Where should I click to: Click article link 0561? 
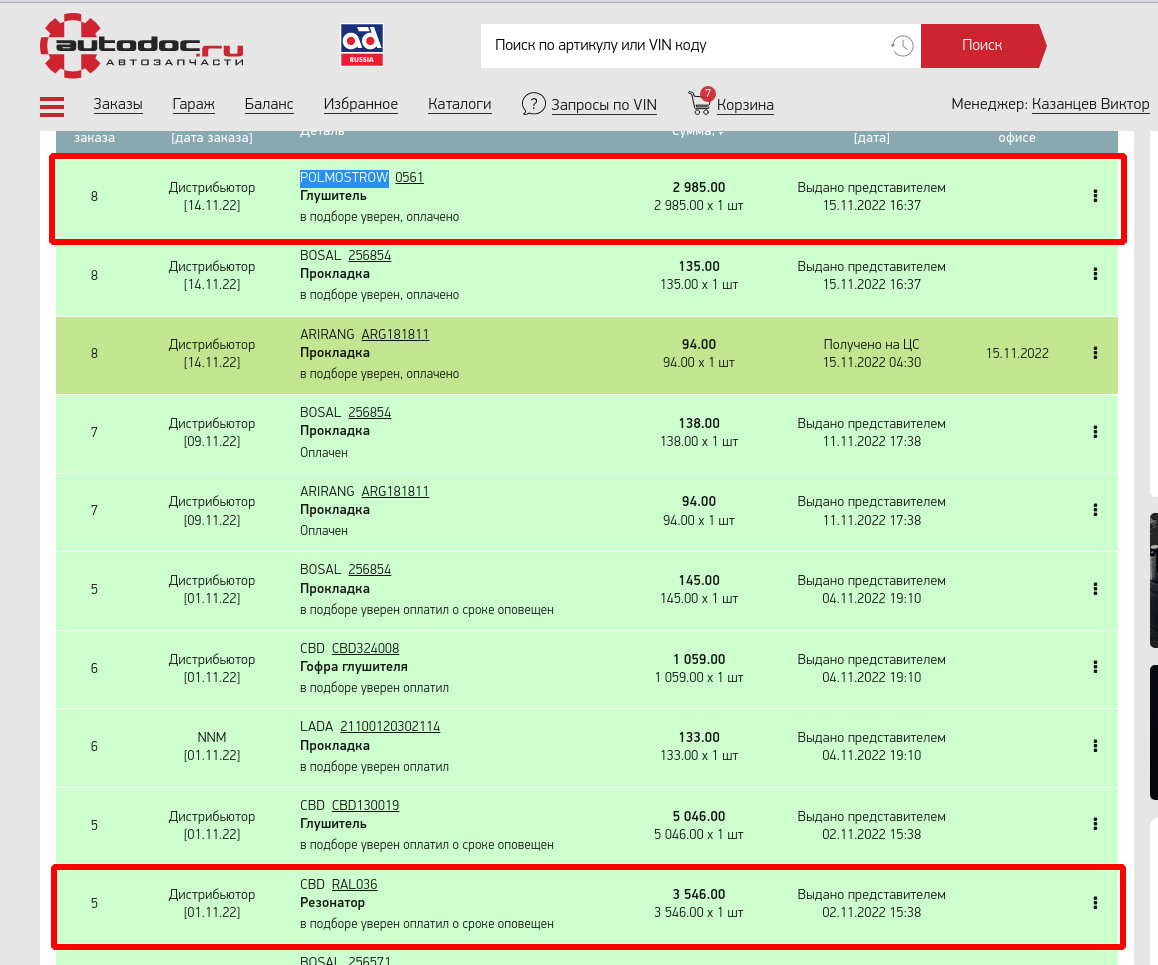tap(409, 177)
